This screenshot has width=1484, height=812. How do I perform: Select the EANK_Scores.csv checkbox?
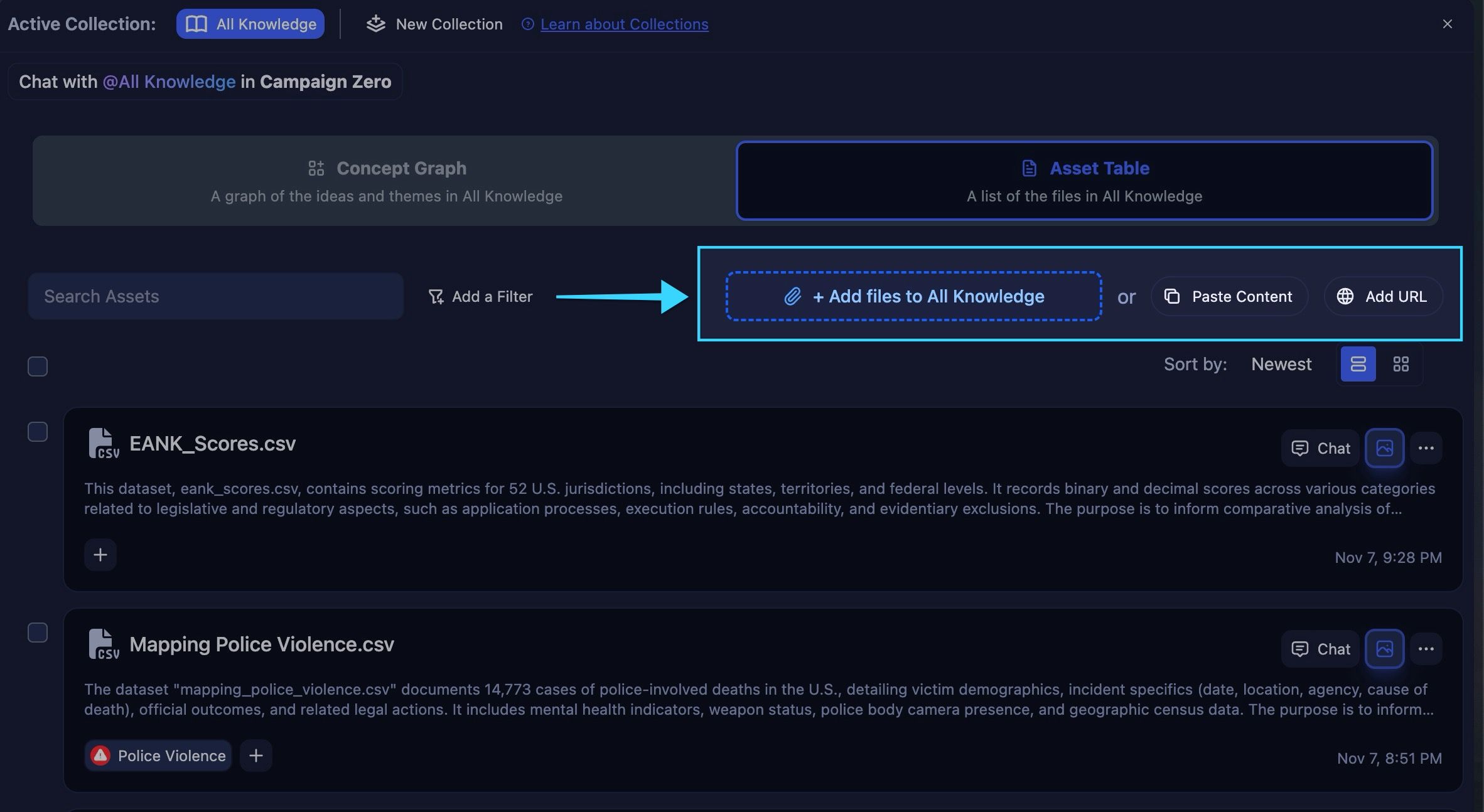[x=38, y=432]
